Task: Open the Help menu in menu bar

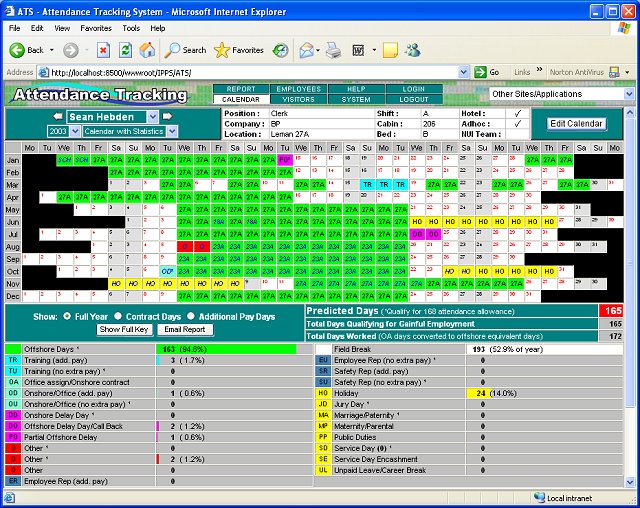Action: [158, 28]
